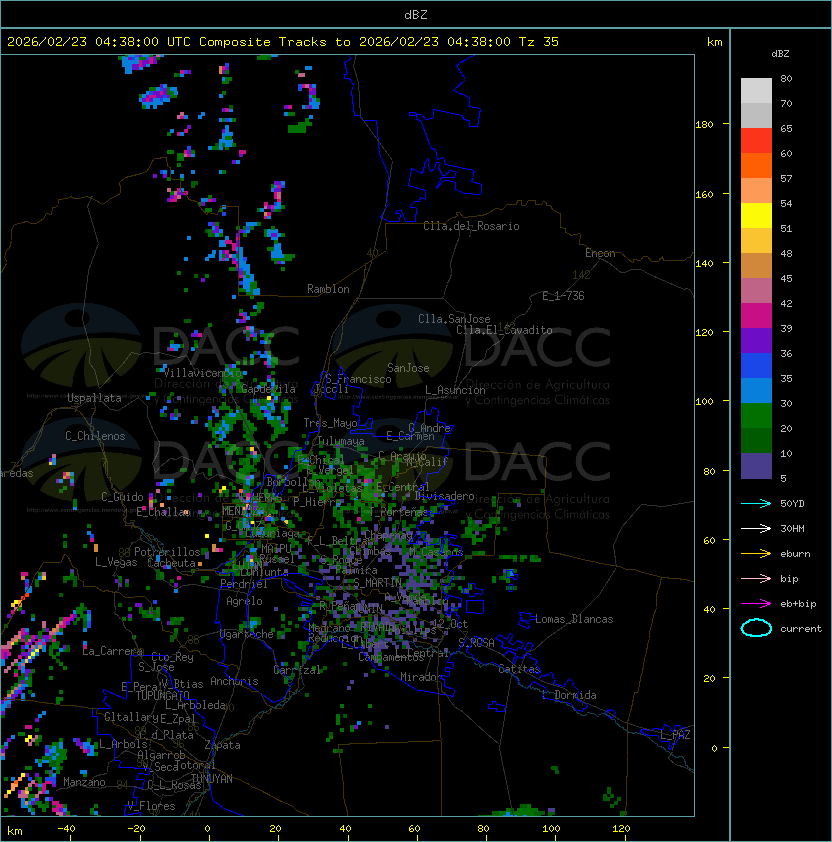Click the 'S_MARTIN' place label
This screenshot has height=842, width=832.
[377, 583]
